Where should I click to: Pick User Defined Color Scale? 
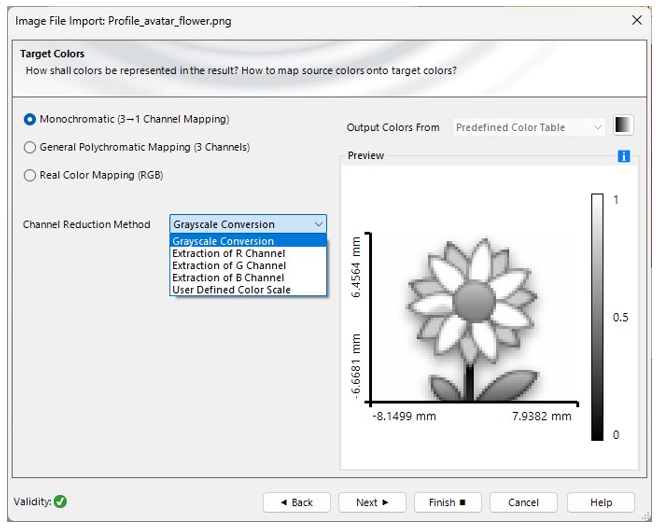[248, 290]
